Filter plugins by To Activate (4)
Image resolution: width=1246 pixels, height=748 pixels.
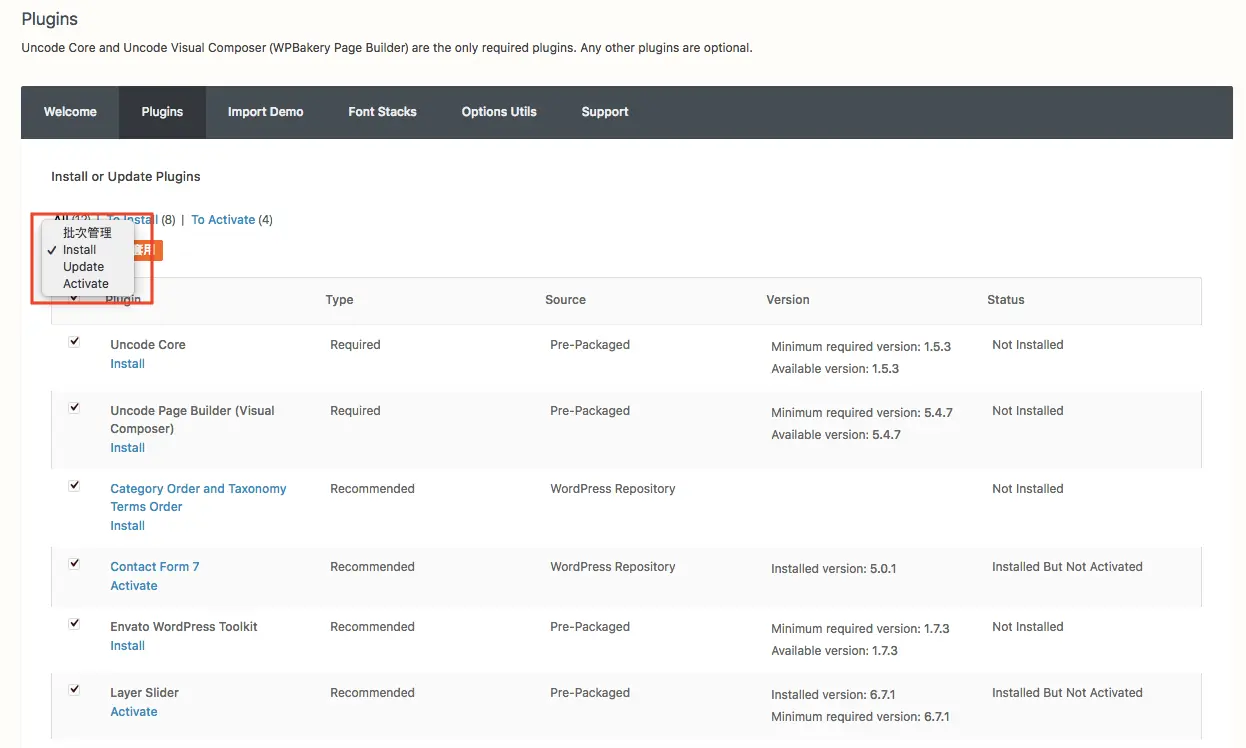pyautogui.click(x=232, y=220)
